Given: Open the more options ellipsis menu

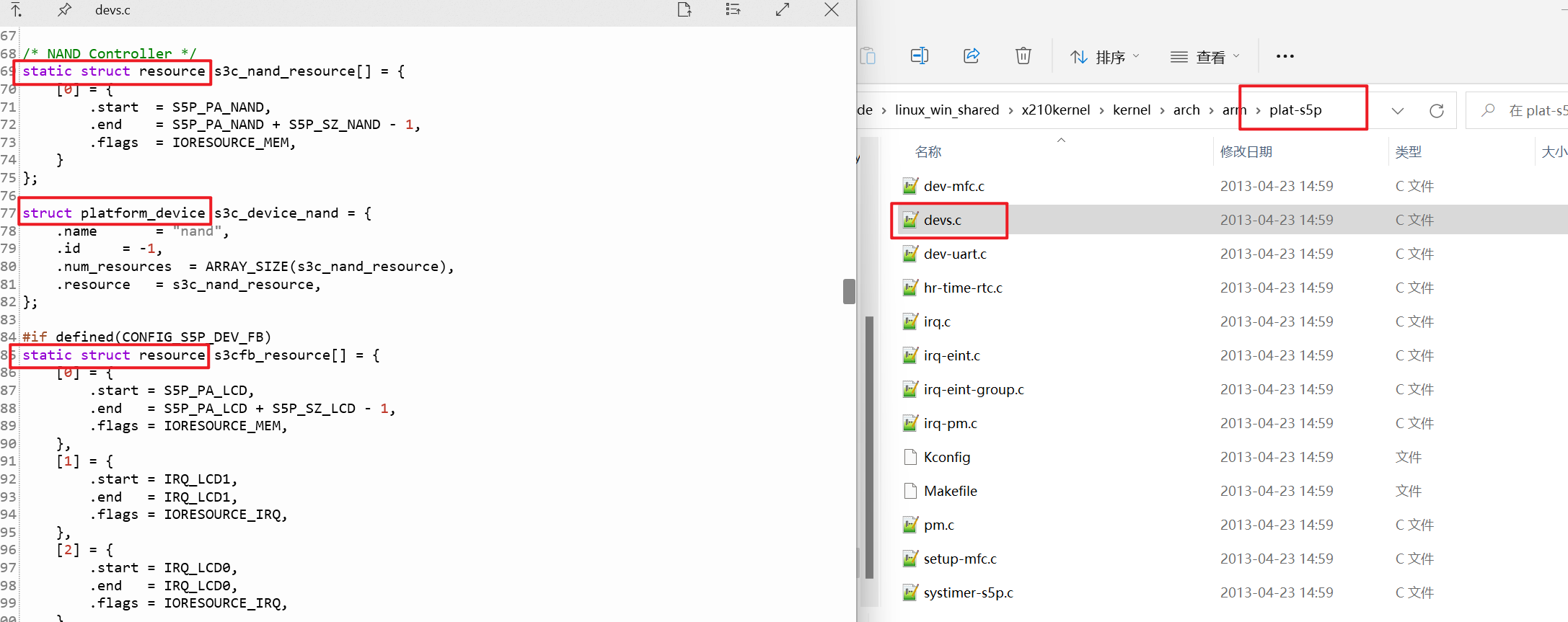Looking at the screenshot, I should click(x=1285, y=56).
